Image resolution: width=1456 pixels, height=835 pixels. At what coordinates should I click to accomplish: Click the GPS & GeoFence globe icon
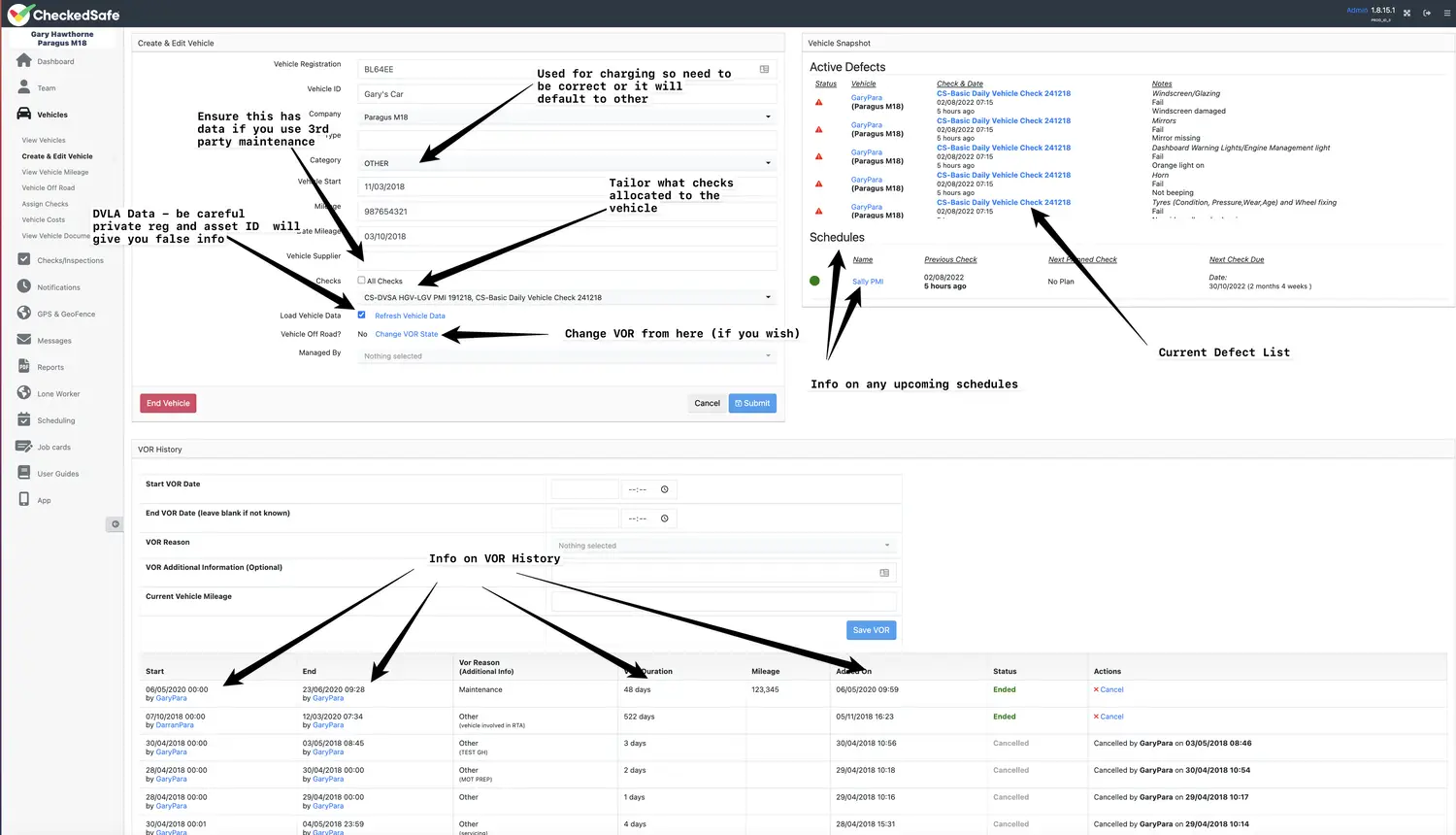(24, 314)
